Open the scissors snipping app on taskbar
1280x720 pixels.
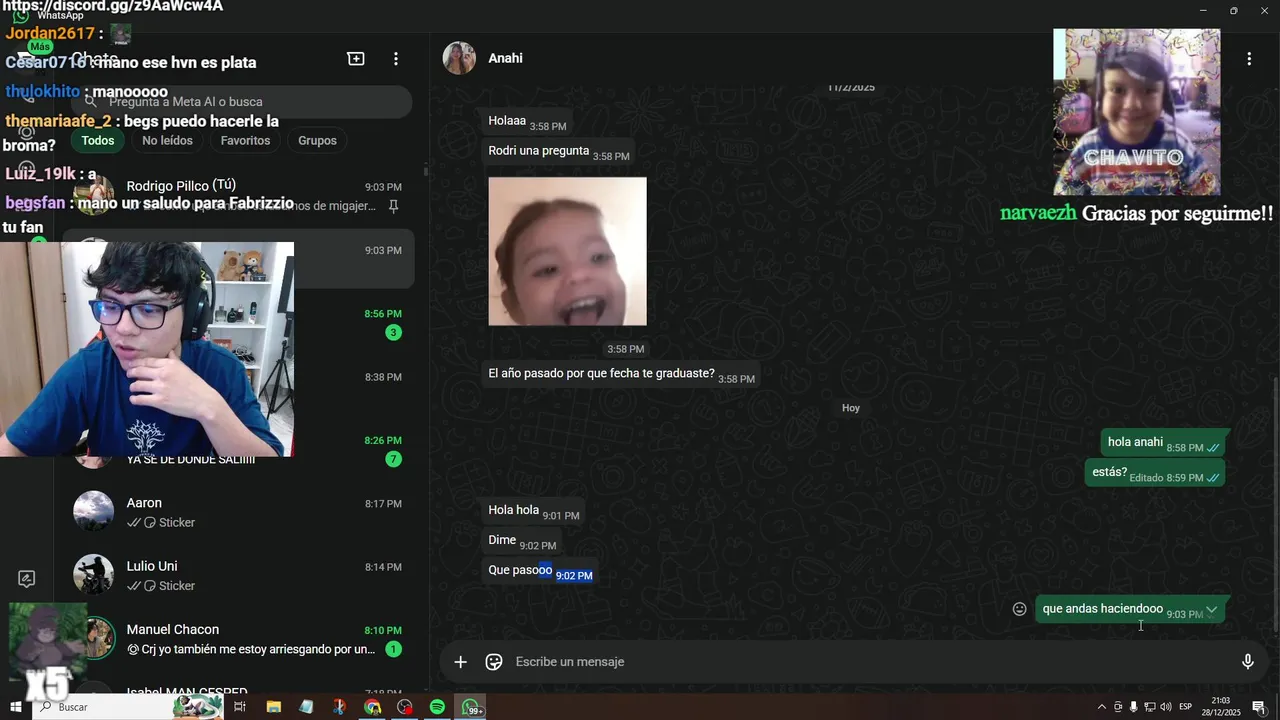coord(340,707)
